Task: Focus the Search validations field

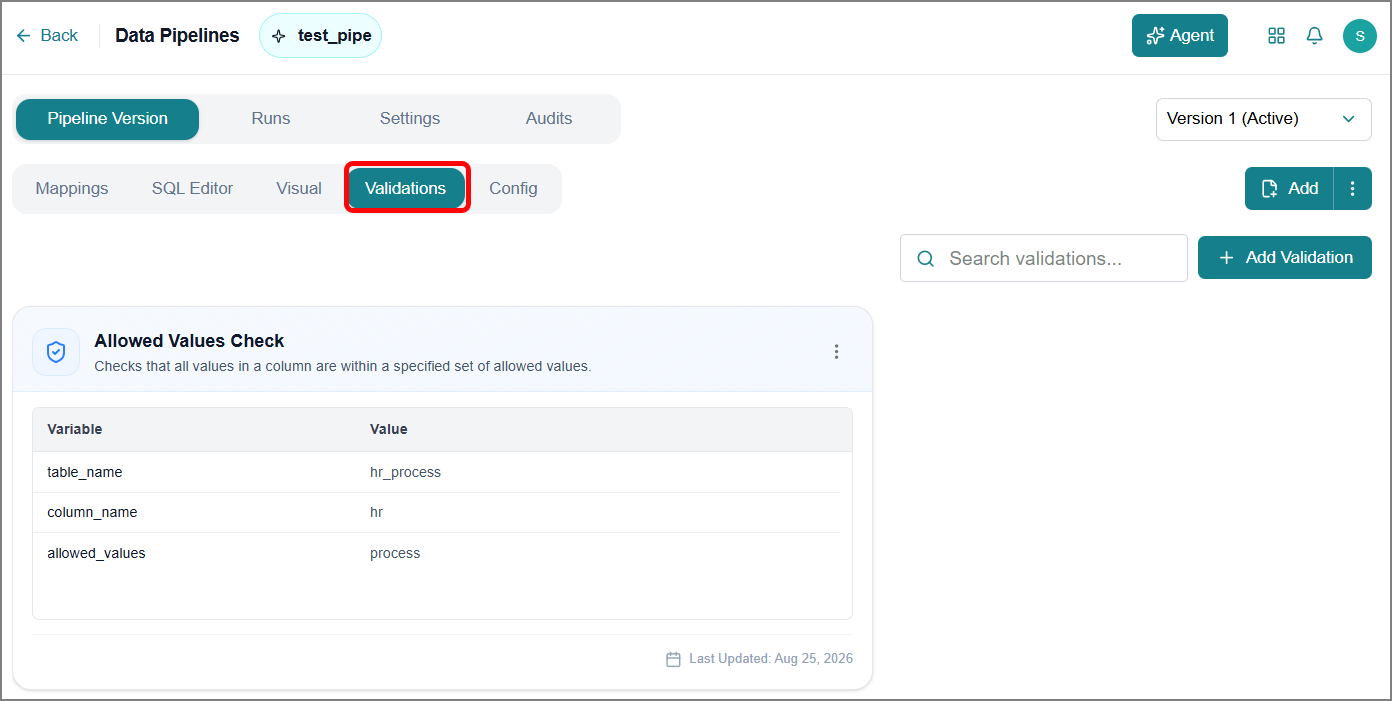Action: 1044,258
